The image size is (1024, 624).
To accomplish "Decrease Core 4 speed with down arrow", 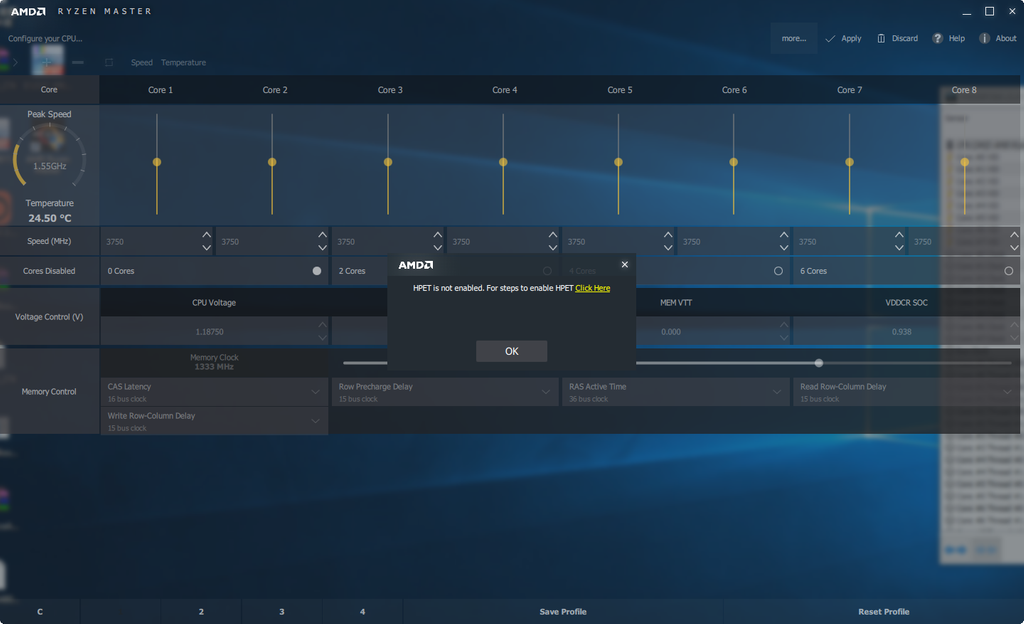I will 552,248.
